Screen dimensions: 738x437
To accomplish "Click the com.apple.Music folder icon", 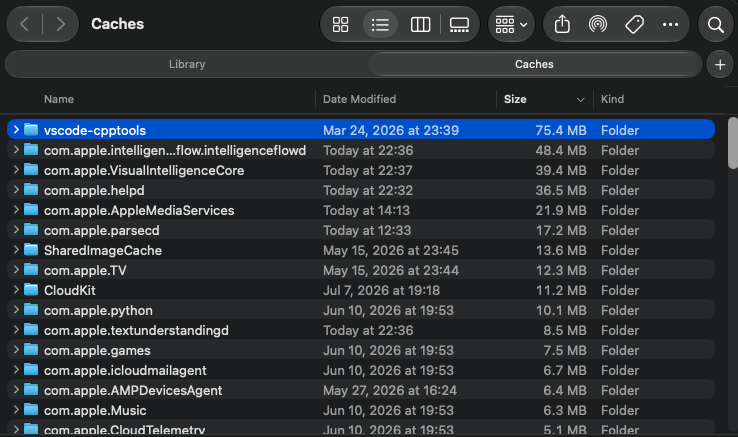I will point(31,410).
